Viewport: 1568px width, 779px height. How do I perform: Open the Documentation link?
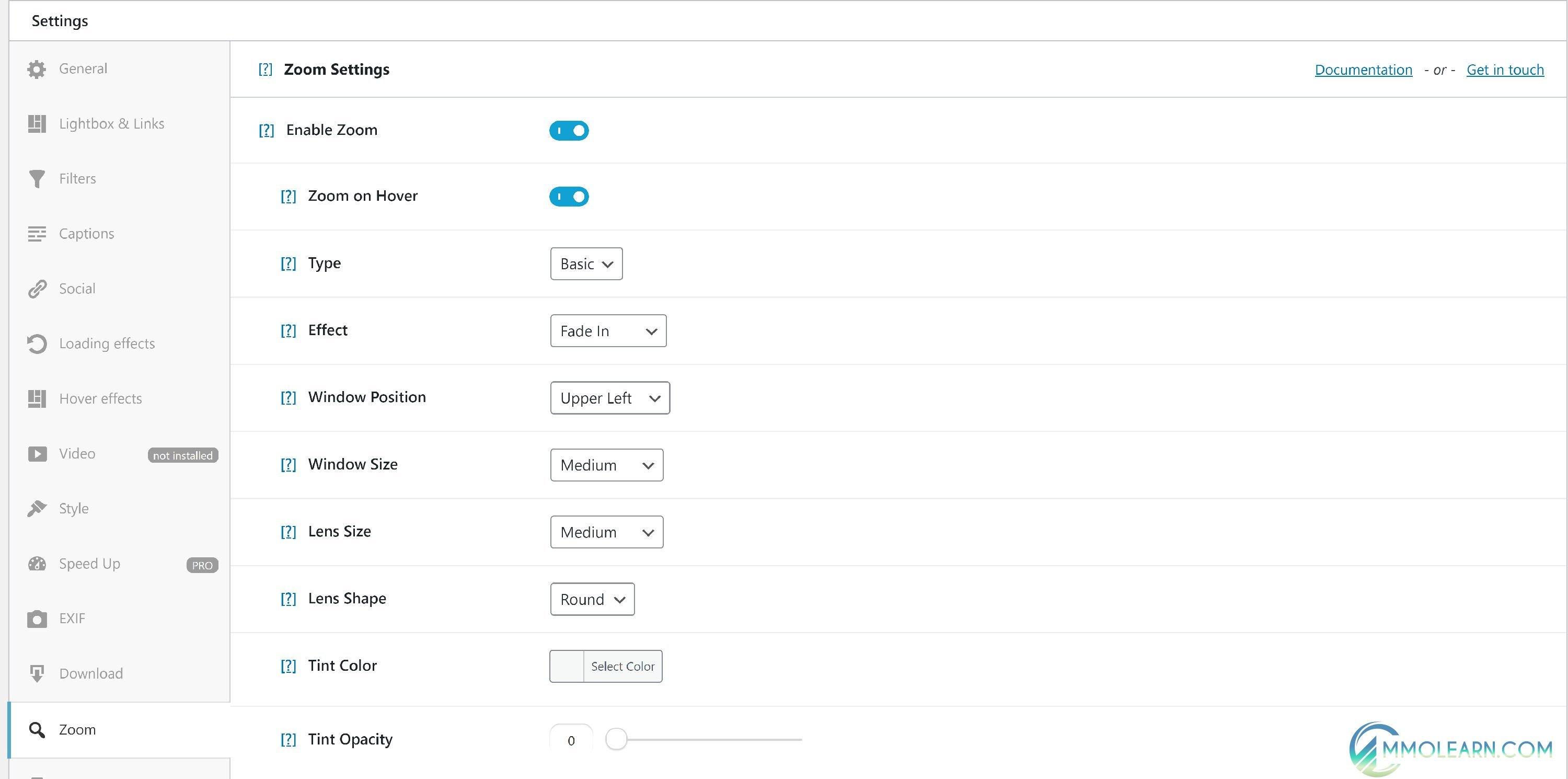click(x=1364, y=70)
